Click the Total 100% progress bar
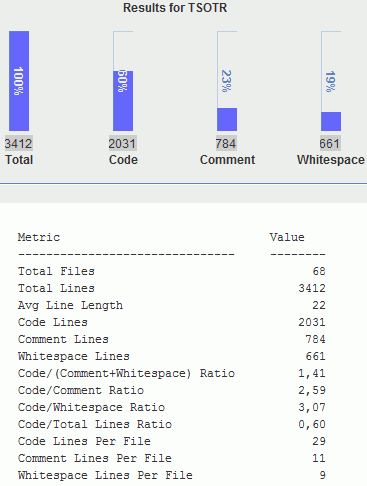The width and height of the screenshot is (367, 486). pos(19,81)
